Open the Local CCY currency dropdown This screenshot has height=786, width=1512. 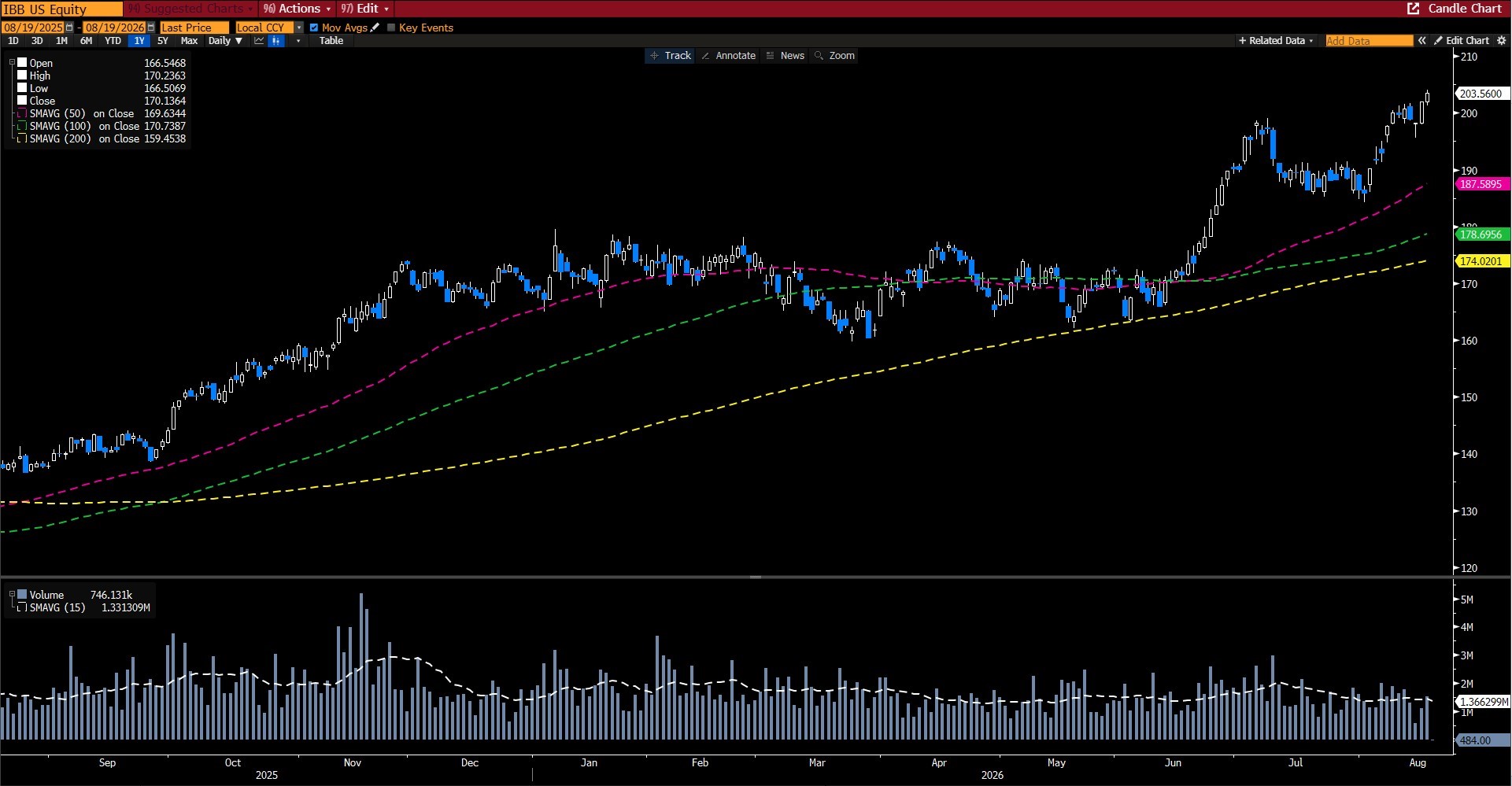pos(299,28)
